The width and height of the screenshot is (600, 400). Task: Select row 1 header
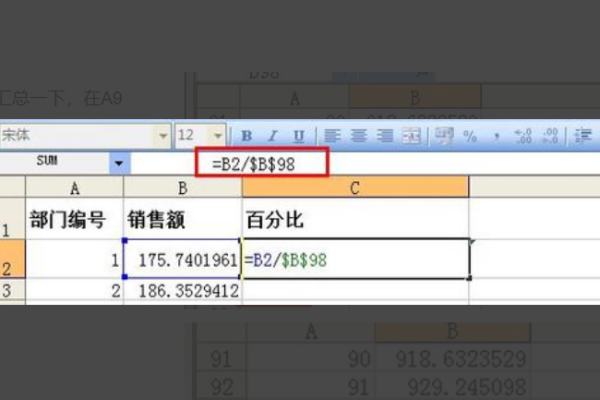pyautogui.click(x=12, y=219)
